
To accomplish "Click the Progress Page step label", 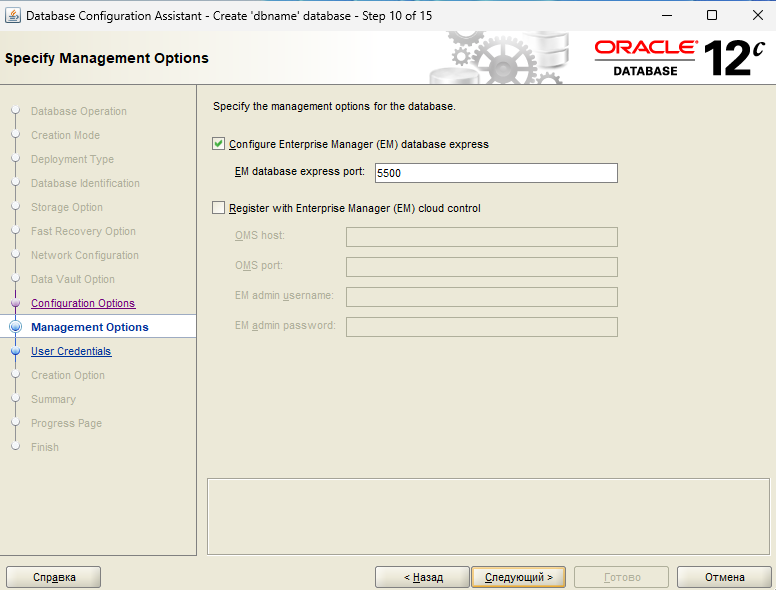I will (66, 423).
